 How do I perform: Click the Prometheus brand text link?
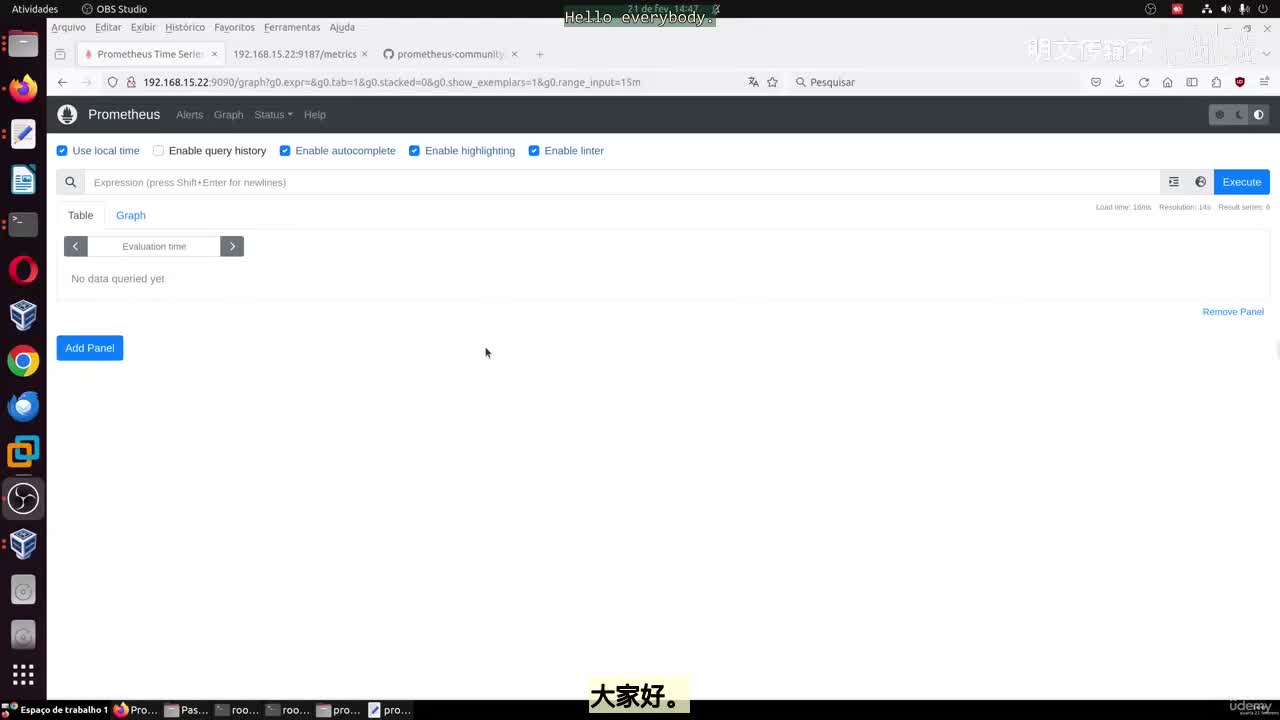pyautogui.click(x=124, y=115)
